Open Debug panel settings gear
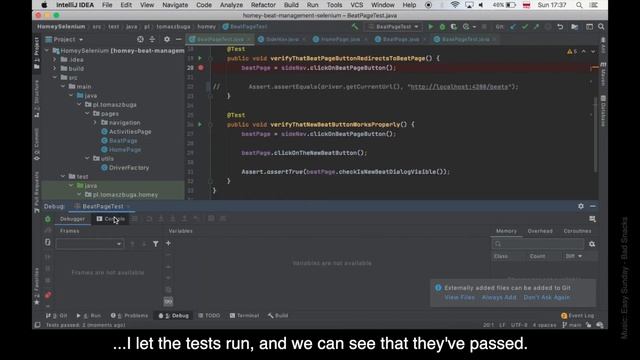 pos(581,207)
